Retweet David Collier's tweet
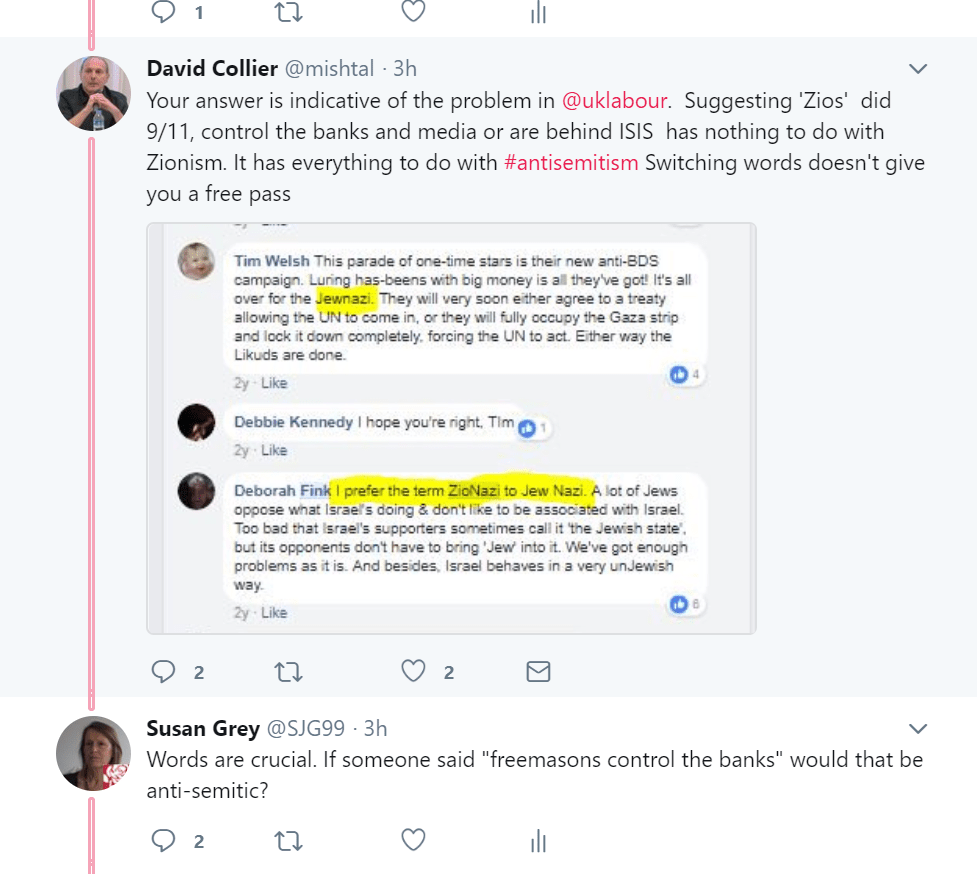 pos(288,671)
